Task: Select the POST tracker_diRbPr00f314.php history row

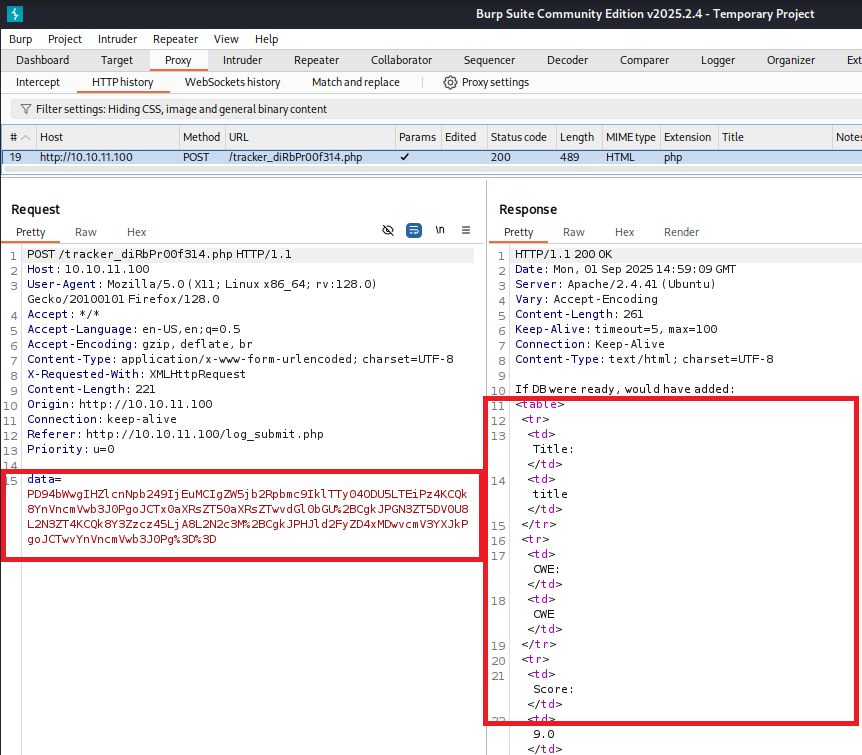Action: (295, 157)
